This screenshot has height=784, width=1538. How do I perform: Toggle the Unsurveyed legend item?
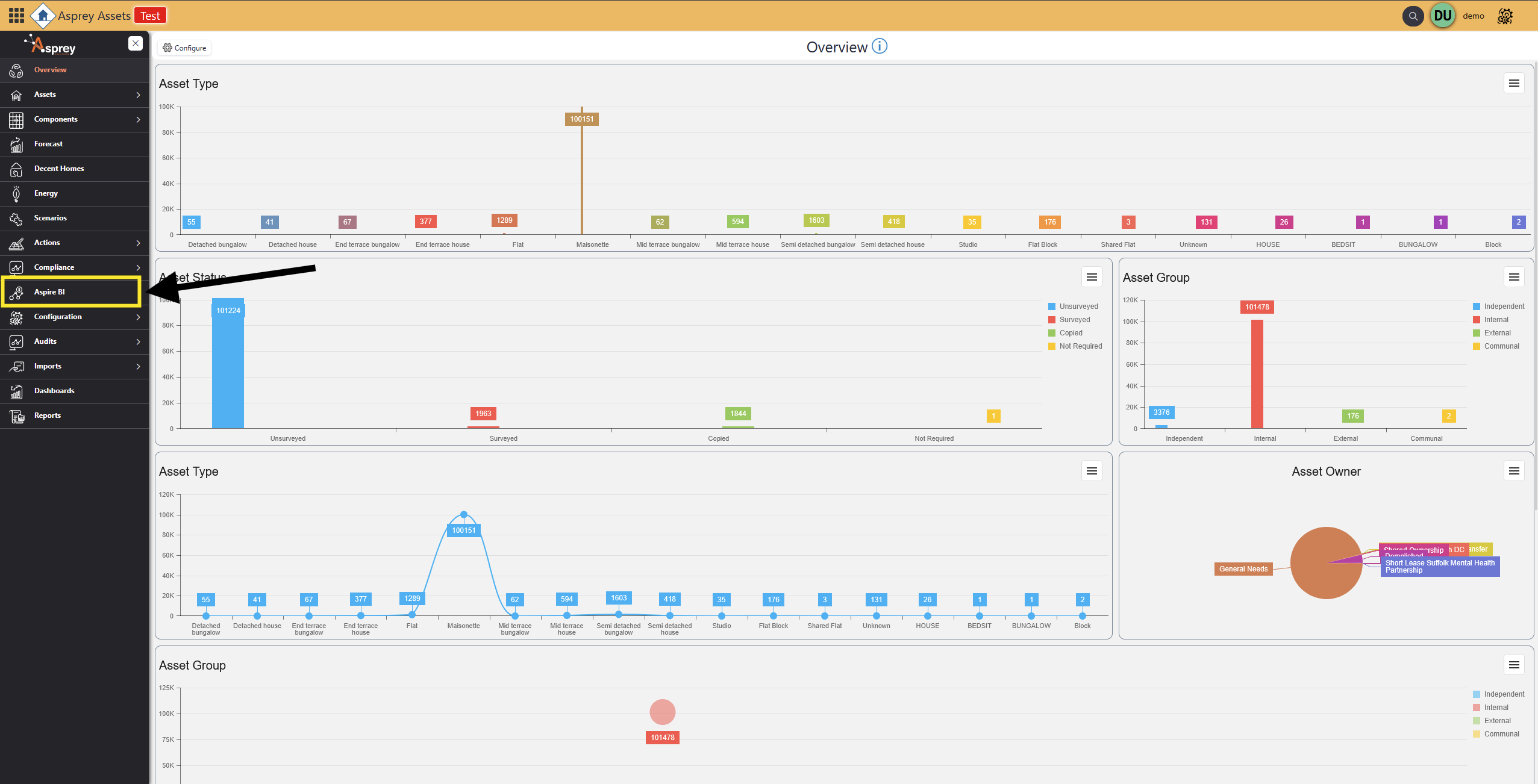[1078, 306]
